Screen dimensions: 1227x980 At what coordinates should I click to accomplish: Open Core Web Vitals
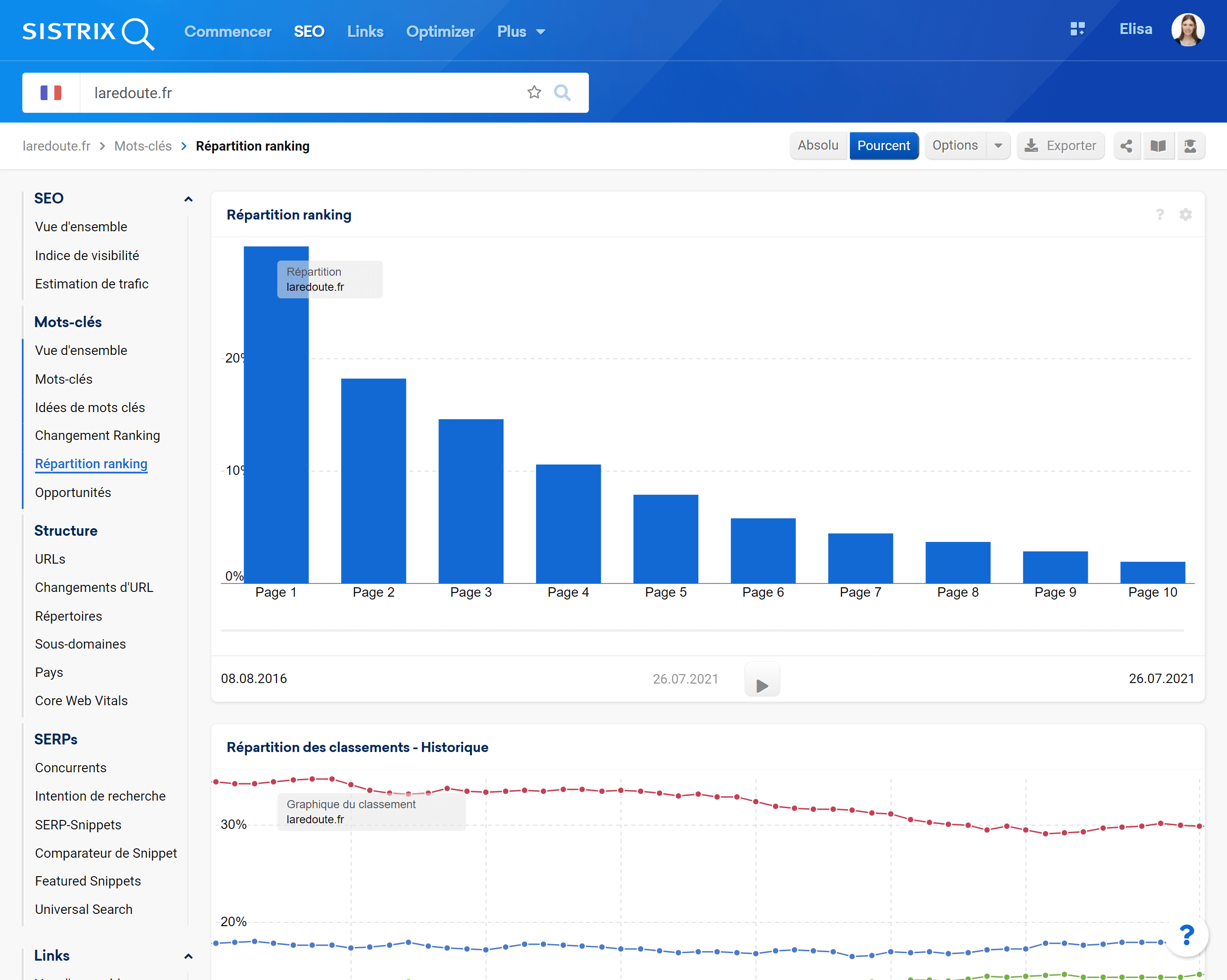pyautogui.click(x=81, y=701)
